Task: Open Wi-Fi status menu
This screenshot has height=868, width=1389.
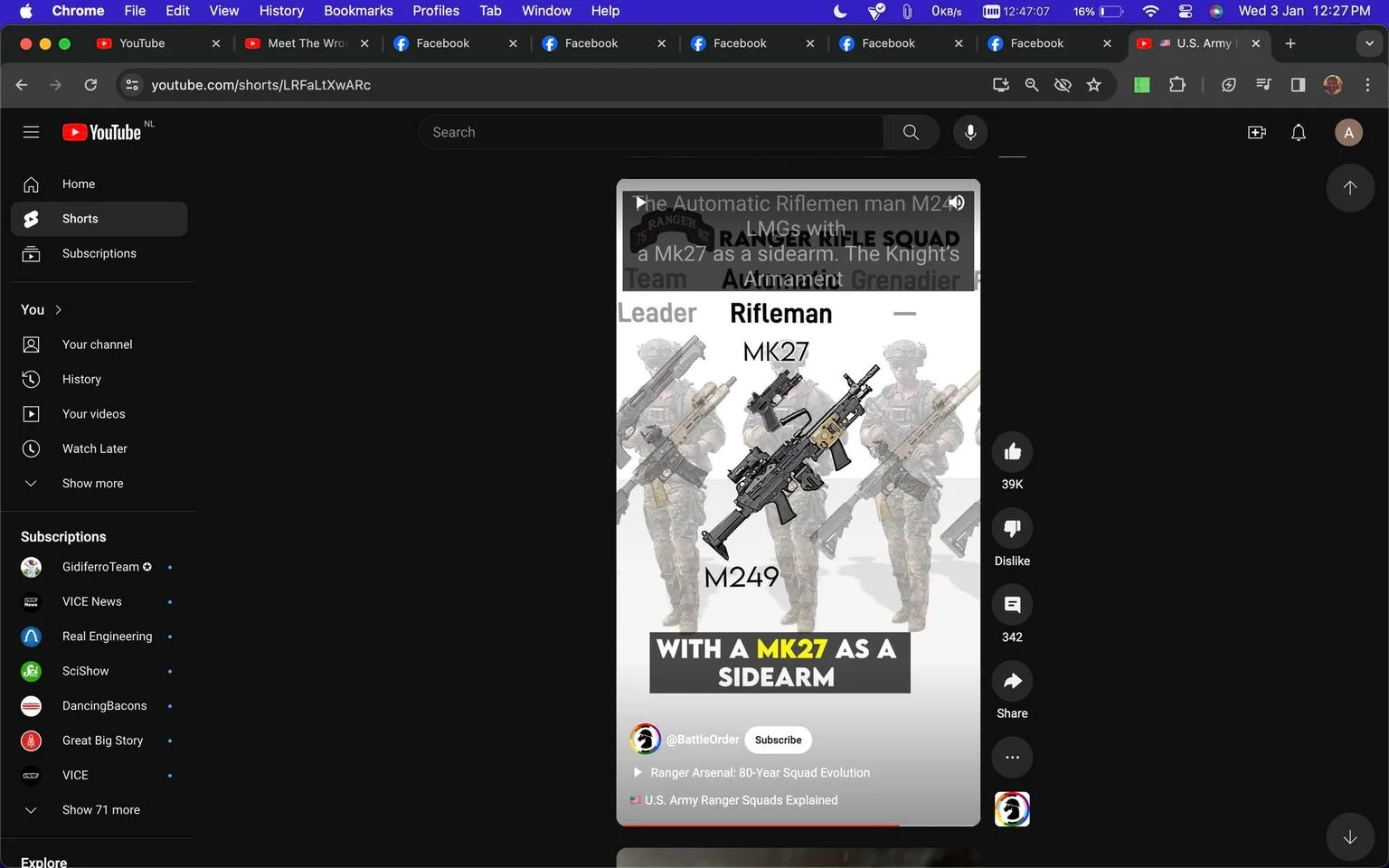Action: coord(1150,11)
